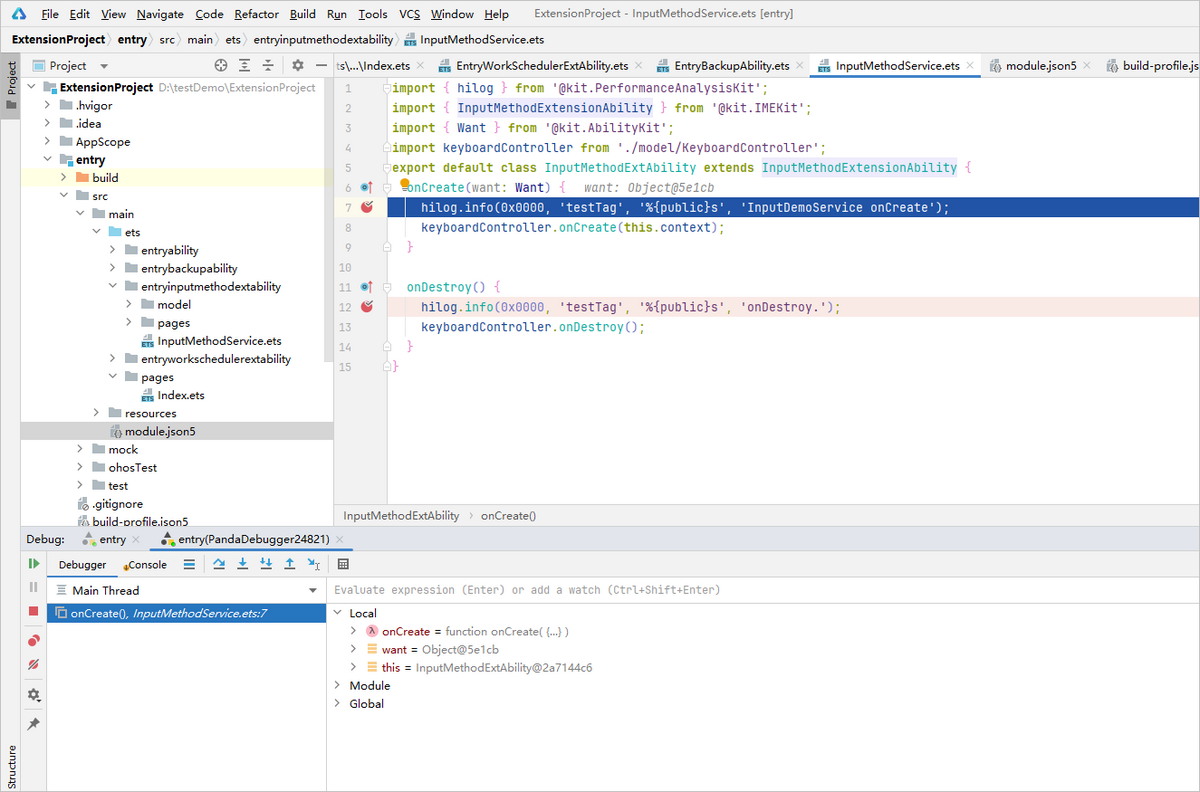
Task: Expand the Global variables section
Action: [338, 704]
